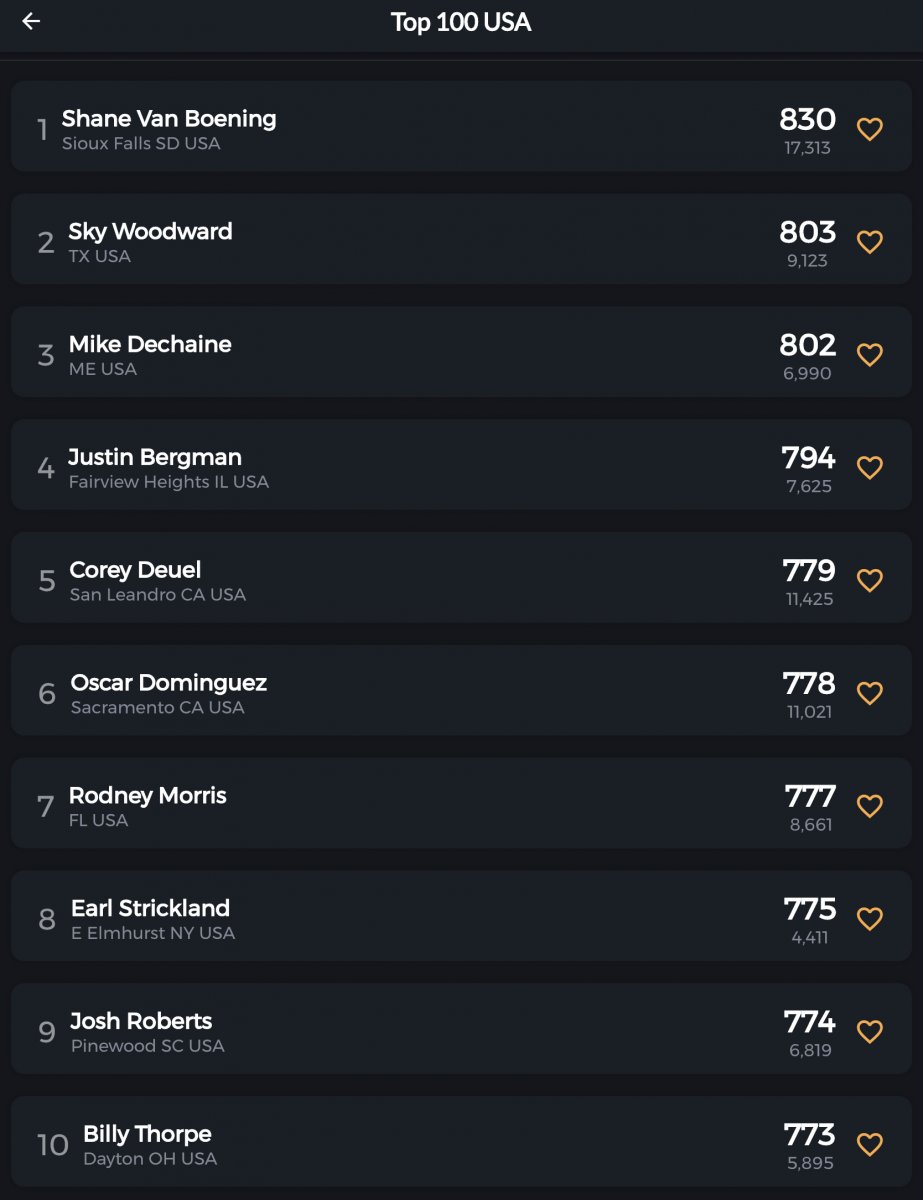Screen dimensions: 923x1200
Task: Toggle favorite heart for Sky Woodward
Action: [x=870, y=242]
